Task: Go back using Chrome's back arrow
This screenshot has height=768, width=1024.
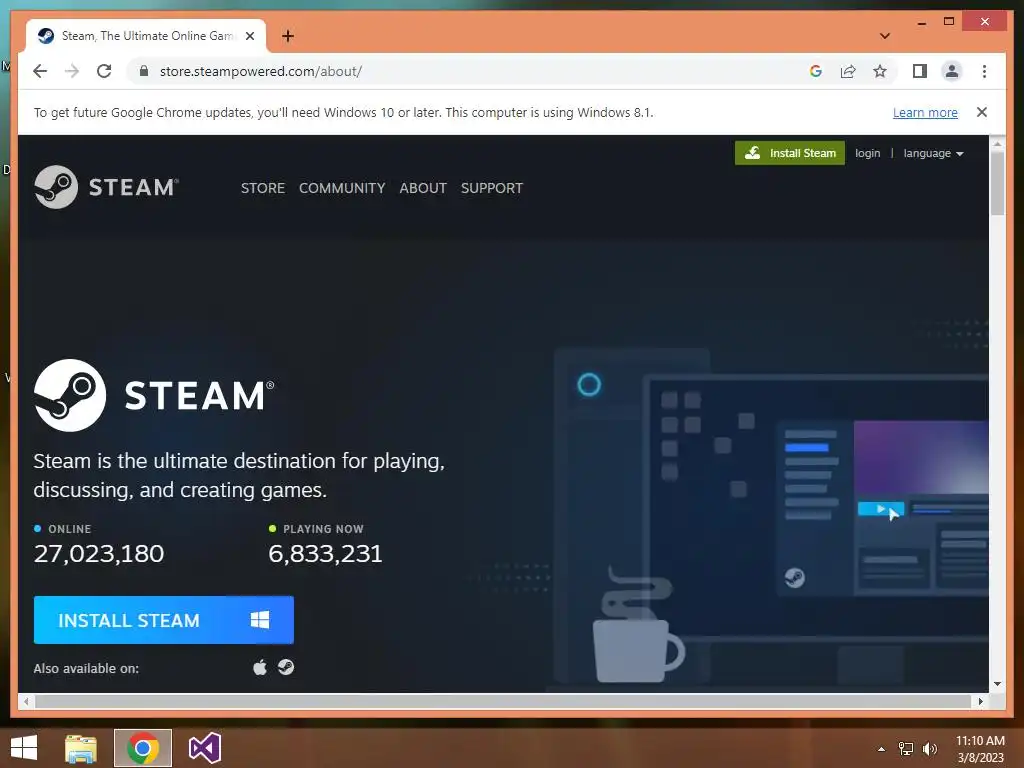Action: [x=40, y=71]
